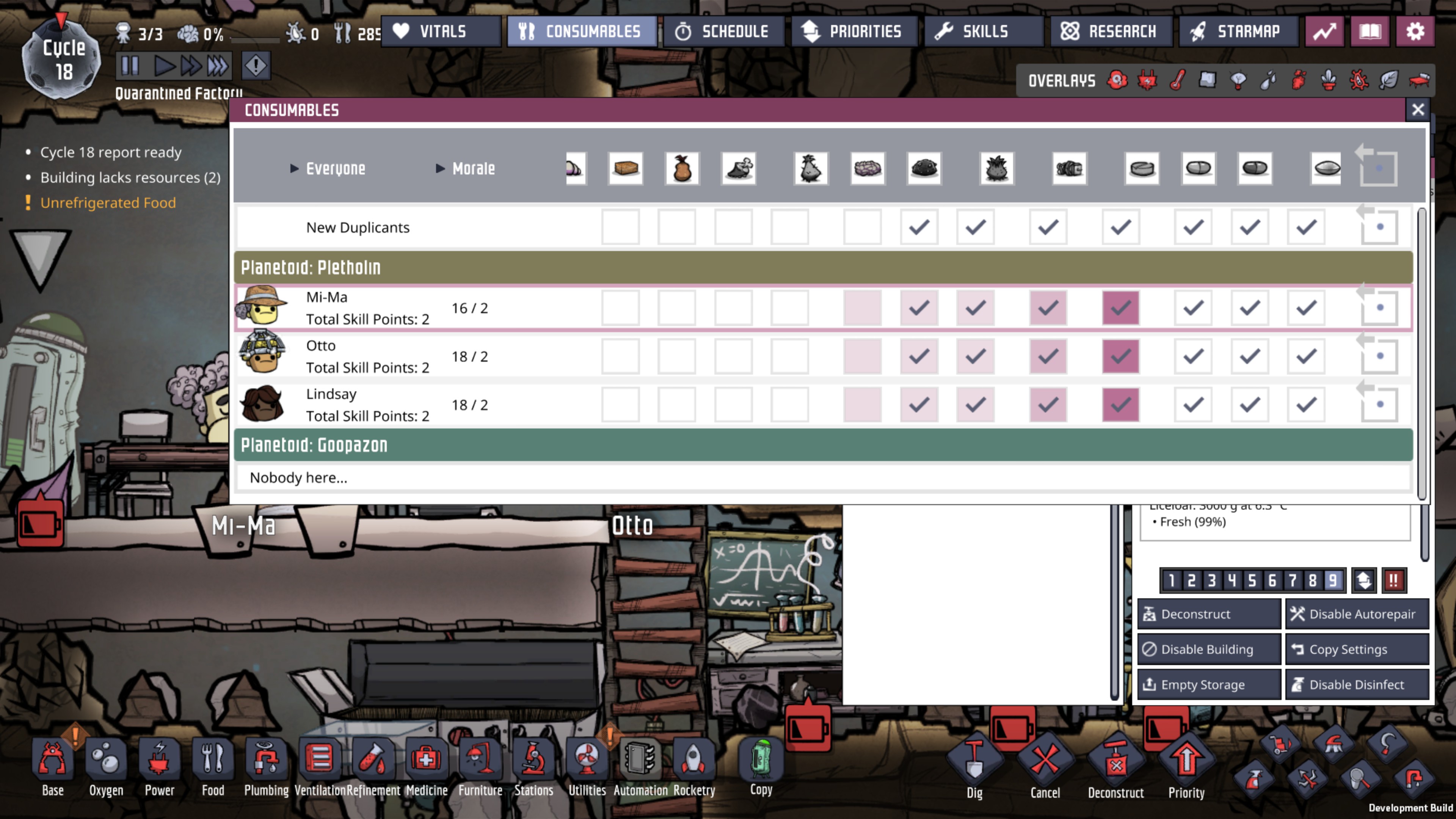Open the Vitals tab
This screenshot has height=819, width=1456.
click(441, 31)
